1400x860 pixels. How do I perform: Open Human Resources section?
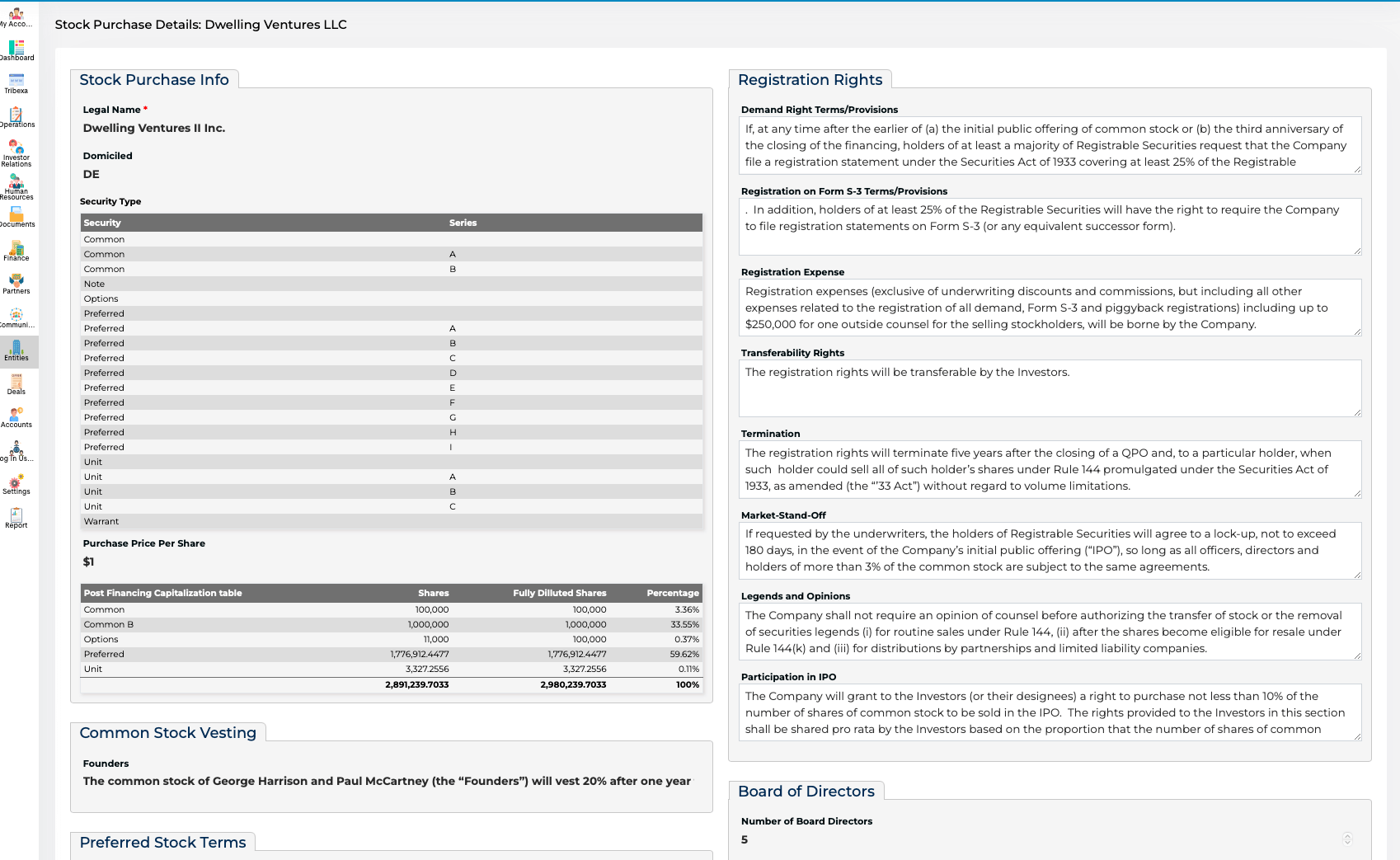coord(16,186)
